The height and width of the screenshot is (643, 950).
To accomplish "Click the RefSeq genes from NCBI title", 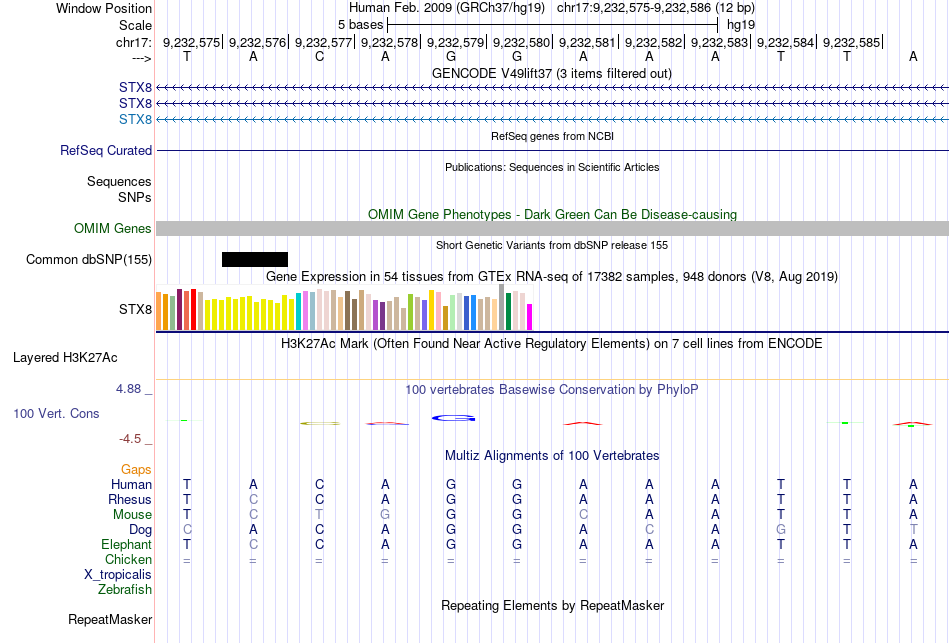I will (x=552, y=136).
